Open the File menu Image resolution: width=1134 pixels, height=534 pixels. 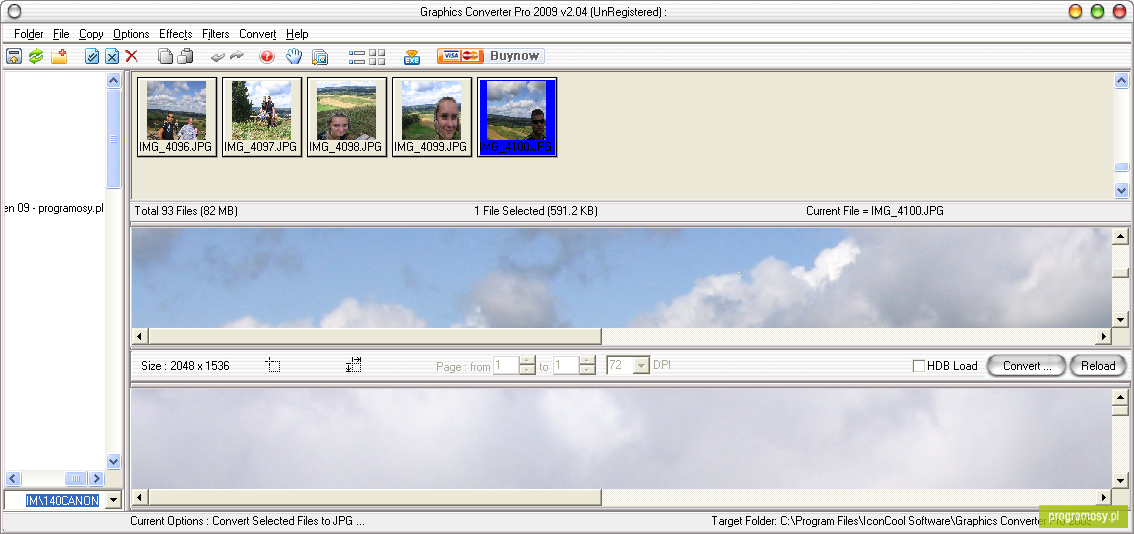point(61,34)
